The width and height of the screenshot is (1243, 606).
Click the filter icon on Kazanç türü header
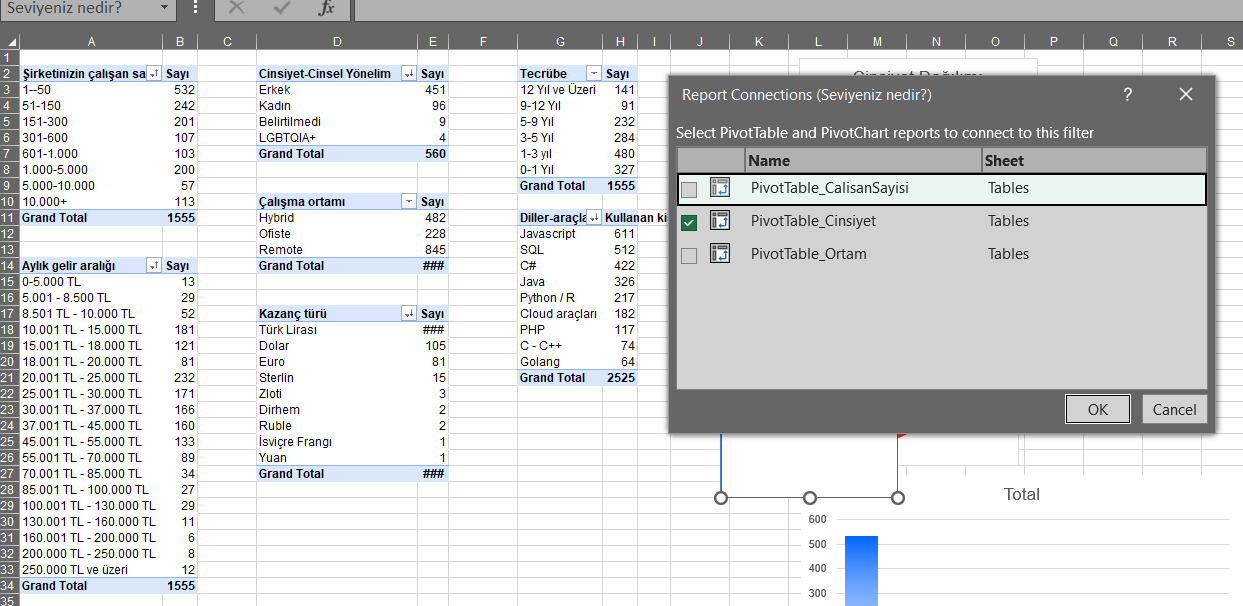408,313
